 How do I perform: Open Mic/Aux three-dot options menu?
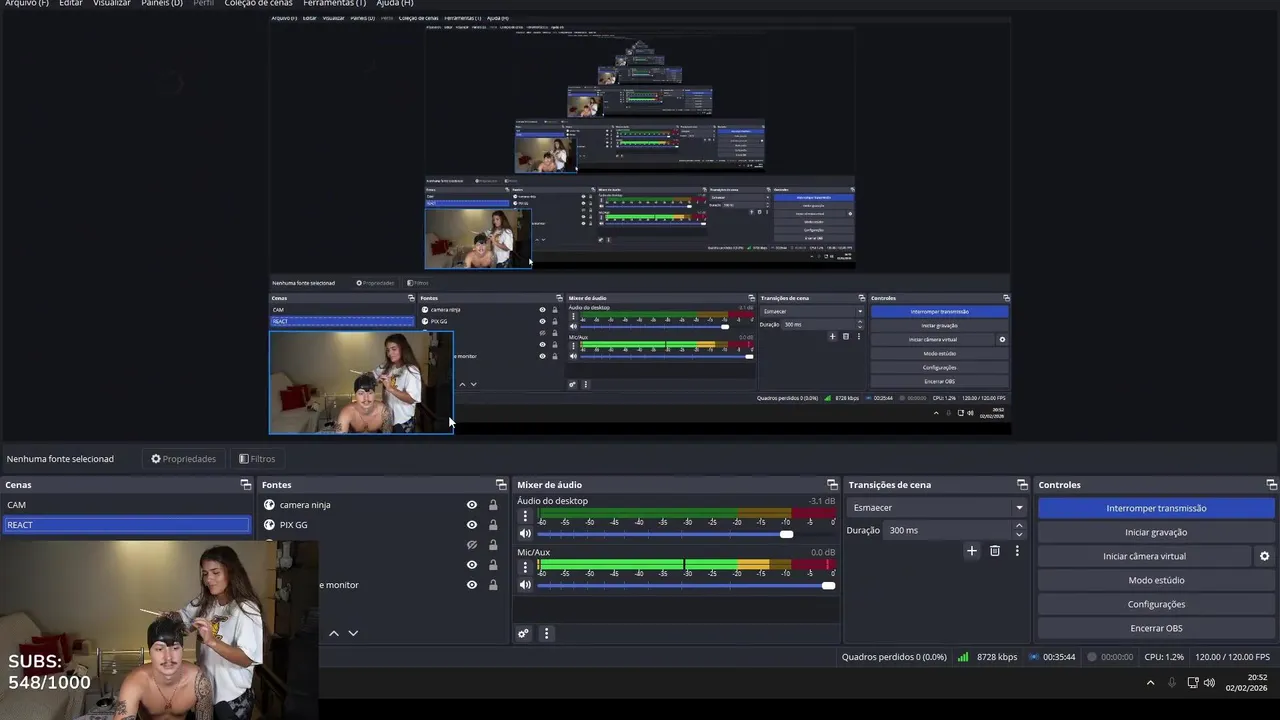pos(525,568)
